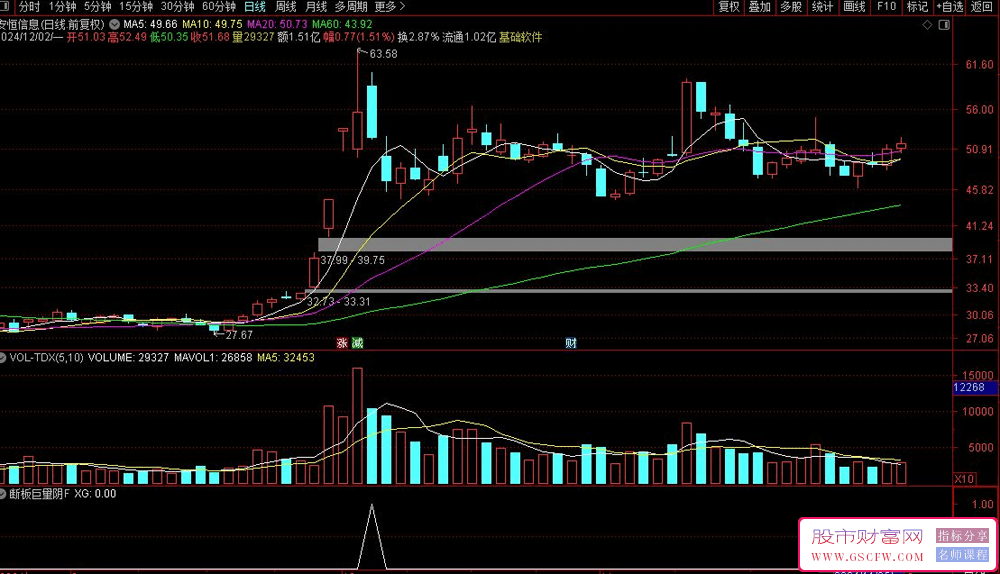Click the MAVOL1: 26858 value
The image size is (1000, 574).
213,358
